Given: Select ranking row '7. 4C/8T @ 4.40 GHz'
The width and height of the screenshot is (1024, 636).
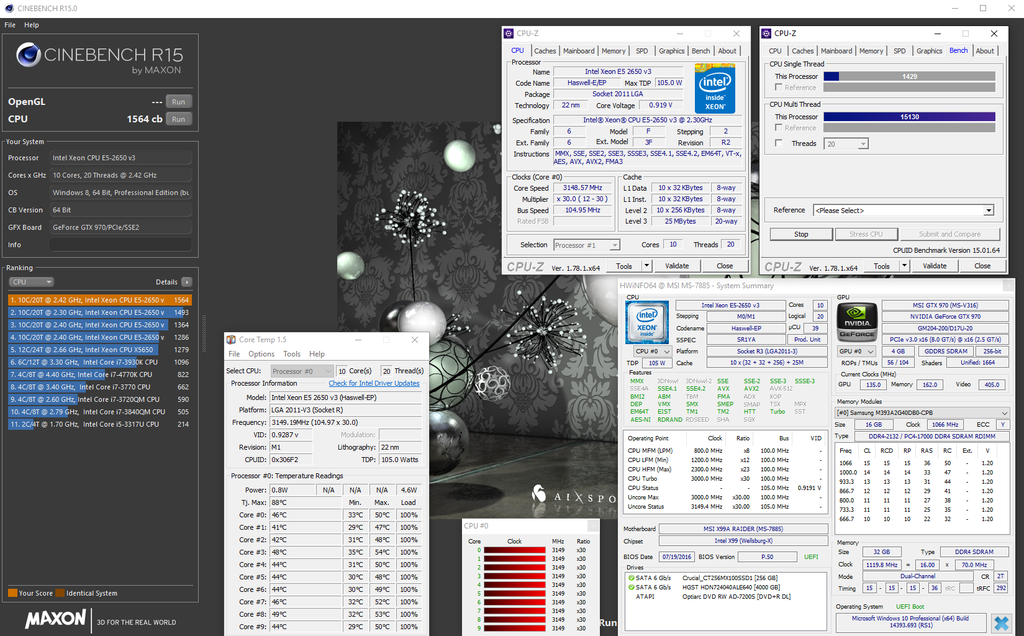Looking at the screenshot, I should coord(100,375).
